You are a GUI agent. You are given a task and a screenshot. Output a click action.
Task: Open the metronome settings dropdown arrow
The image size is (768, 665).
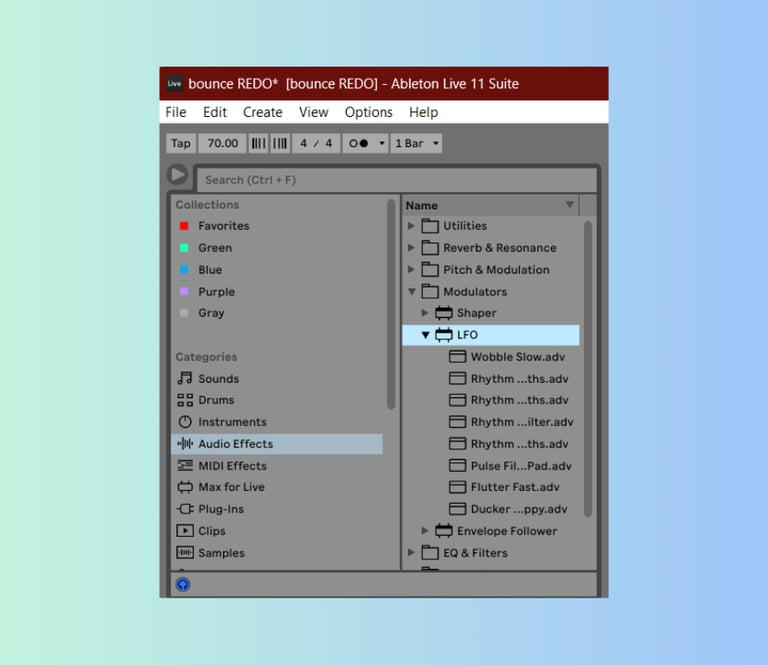382,143
